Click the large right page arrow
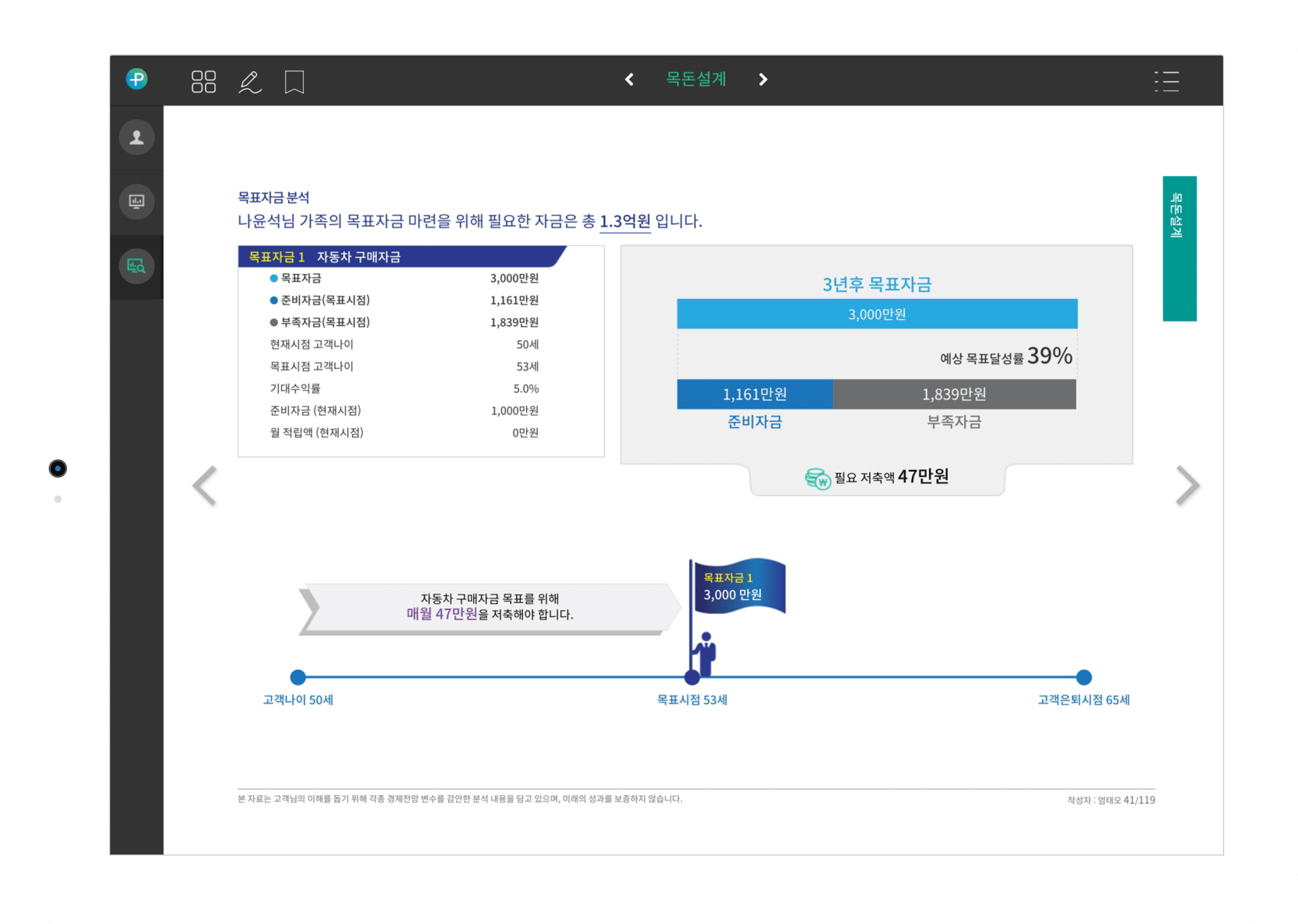The image size is (1298, 924). (1188, 486)
